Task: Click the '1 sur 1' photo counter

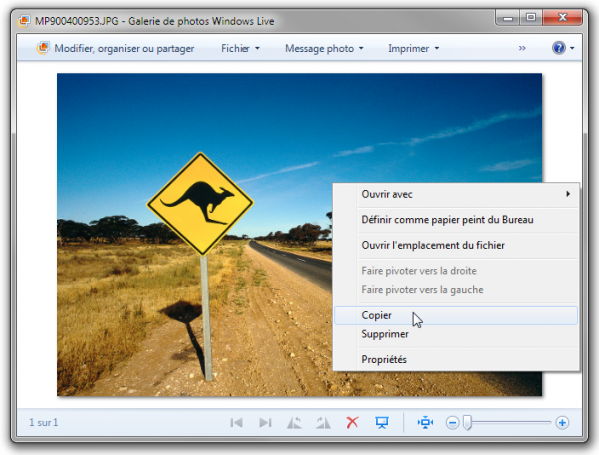Action: point(44,423)
